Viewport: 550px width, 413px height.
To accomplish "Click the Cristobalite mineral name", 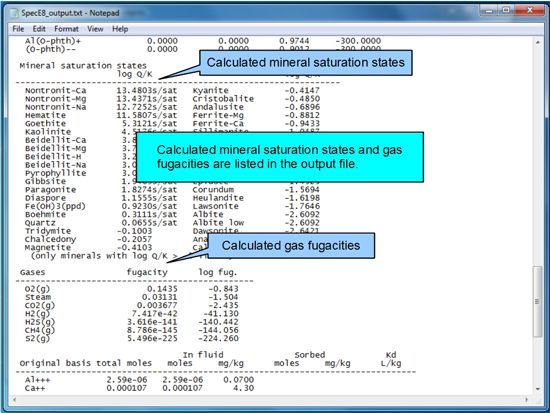I will [x=223, y=99].
